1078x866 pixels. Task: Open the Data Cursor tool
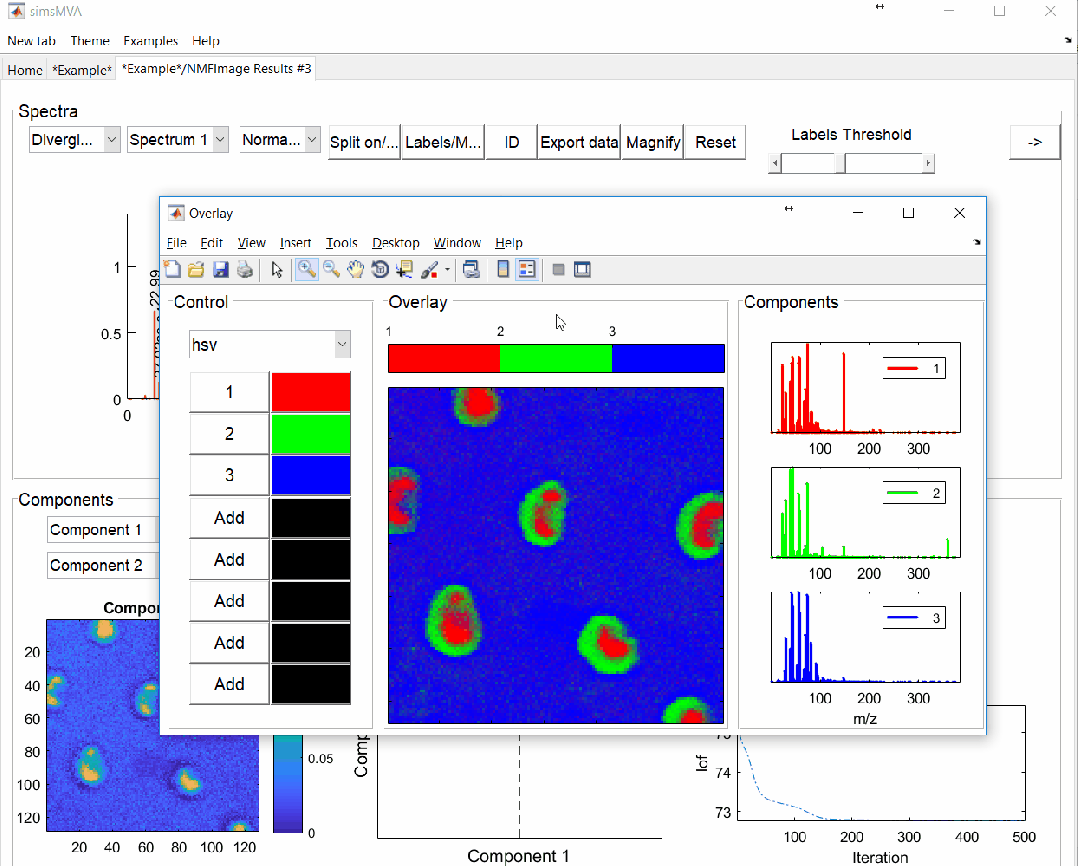click(404, 269)
